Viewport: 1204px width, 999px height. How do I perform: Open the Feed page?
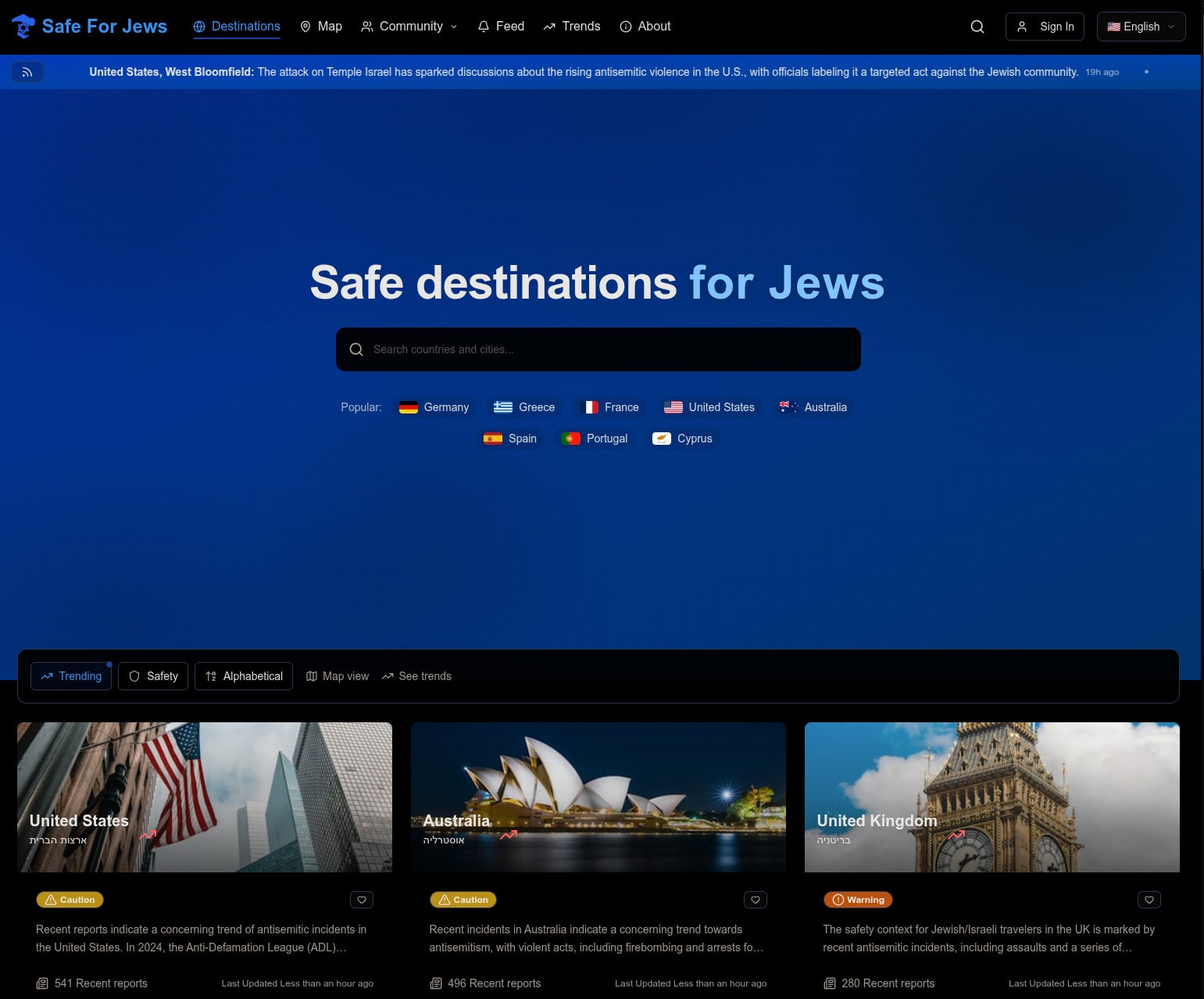pos(501,27)
